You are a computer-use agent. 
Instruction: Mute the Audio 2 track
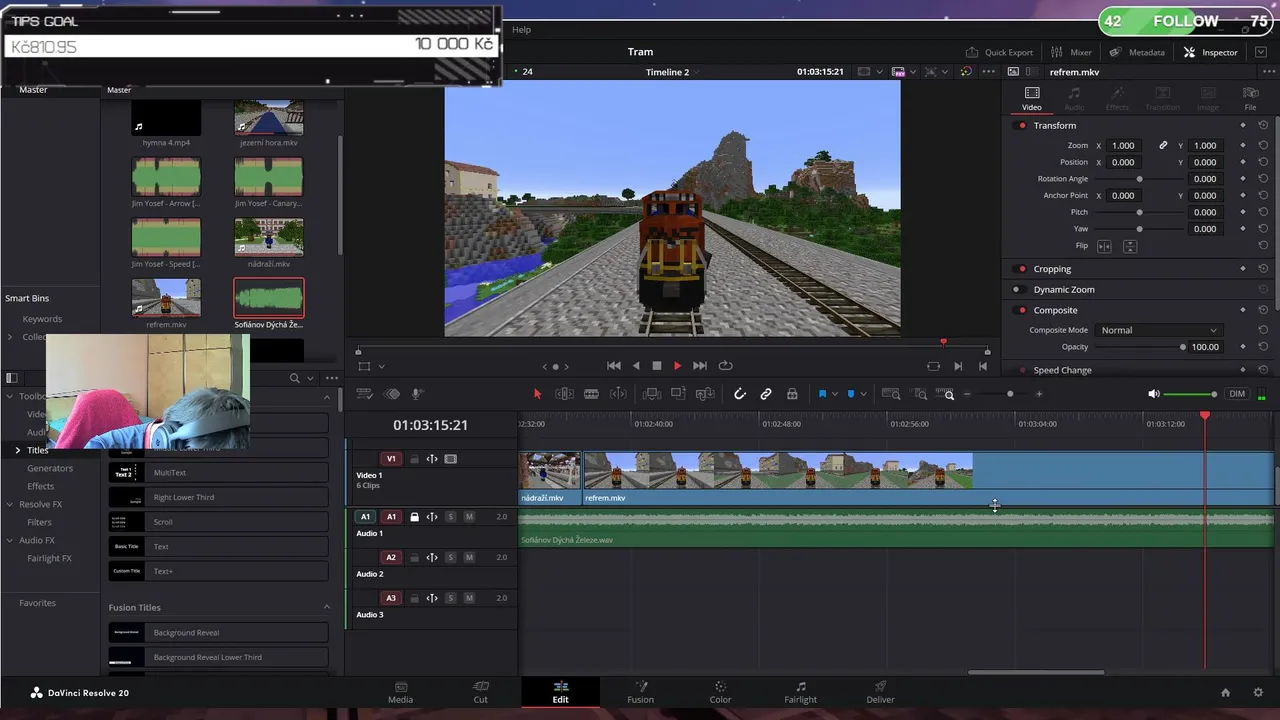point(469,558)
